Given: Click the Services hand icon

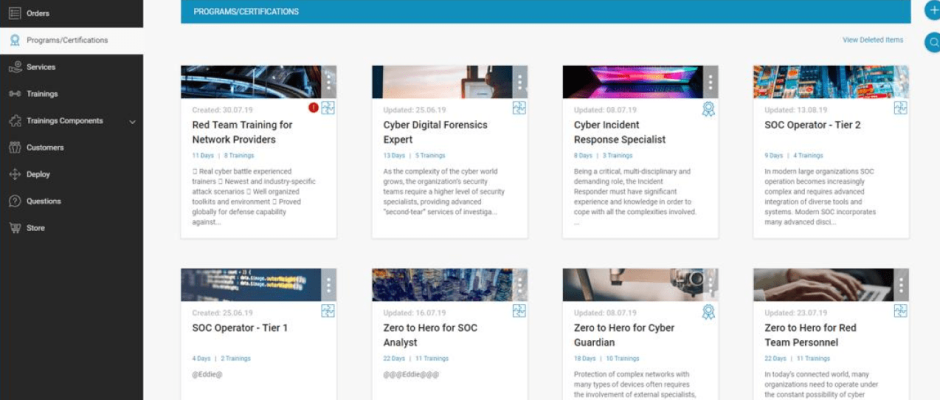Looking at the screenshot, I should tap(15, 67).
